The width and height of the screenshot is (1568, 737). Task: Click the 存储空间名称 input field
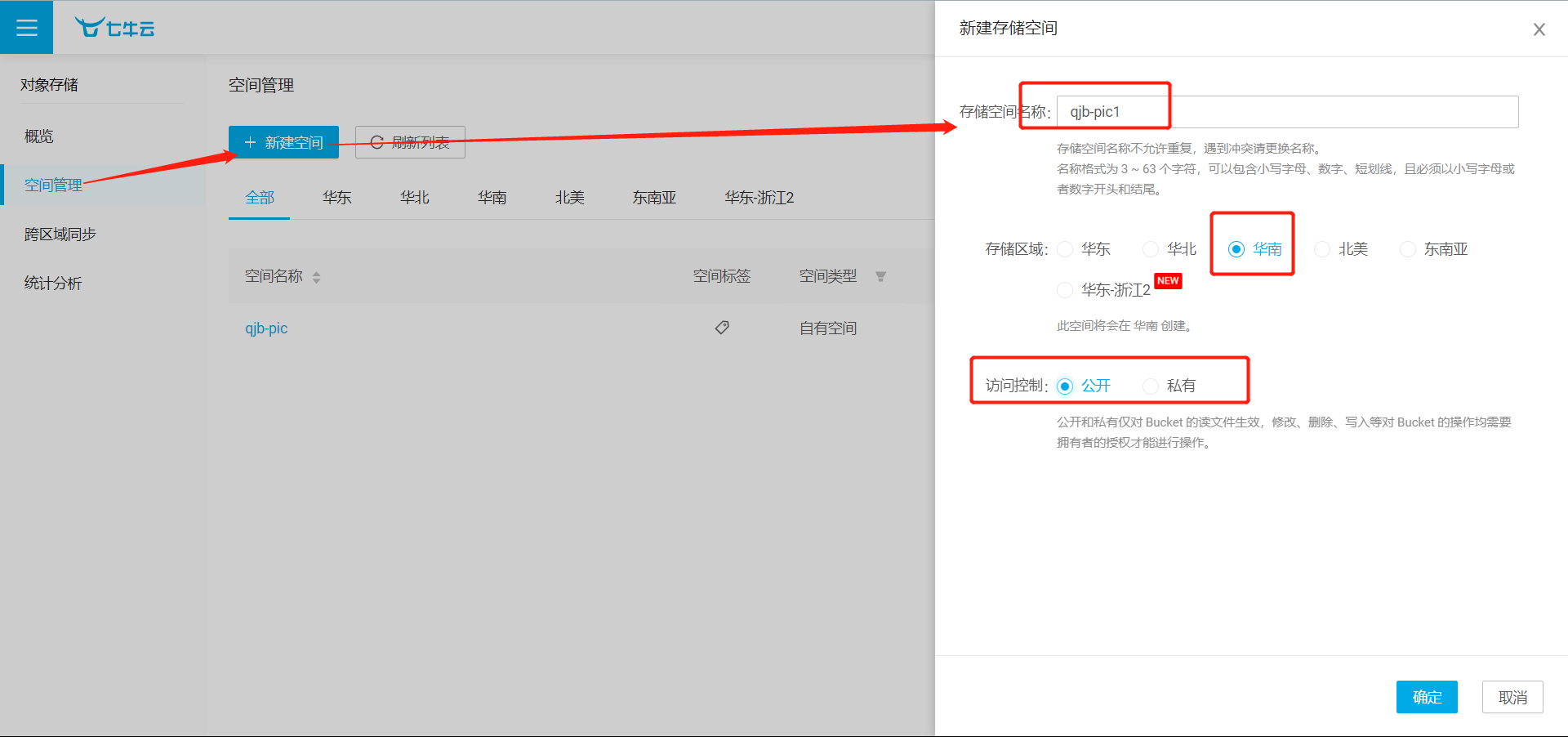point(1288,112)
